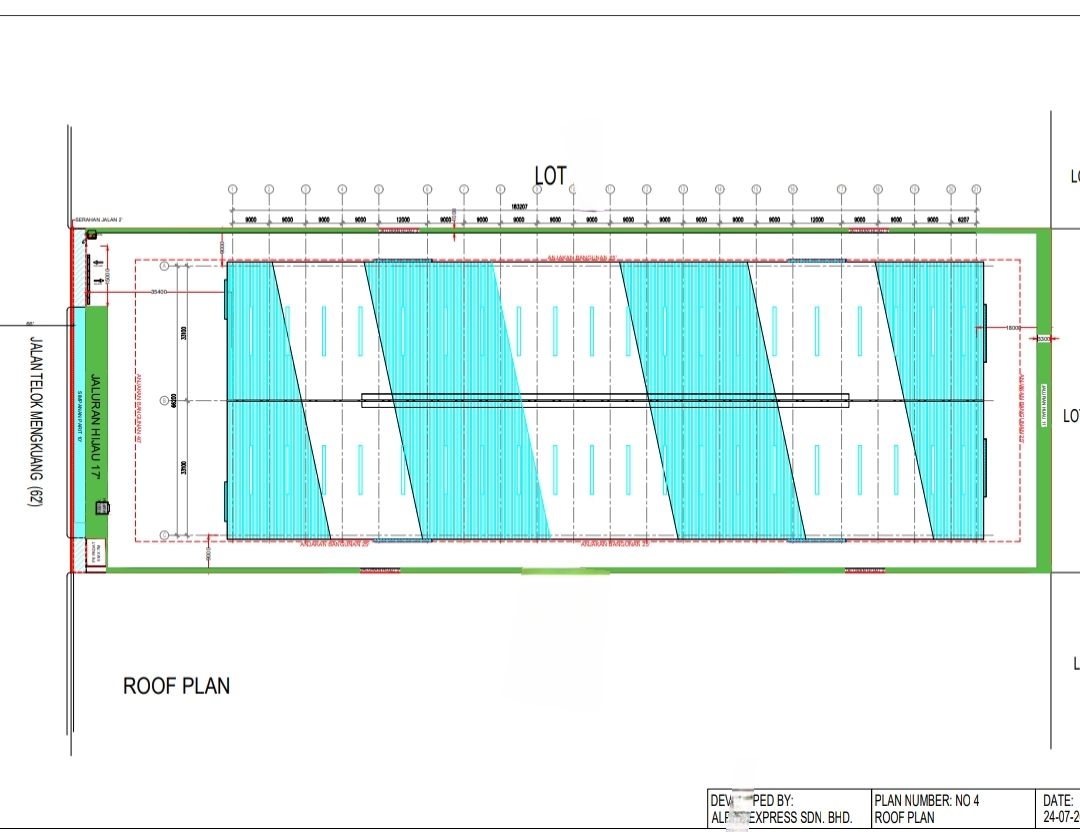Select grid bubble 1 at top left

click(231, 188)
